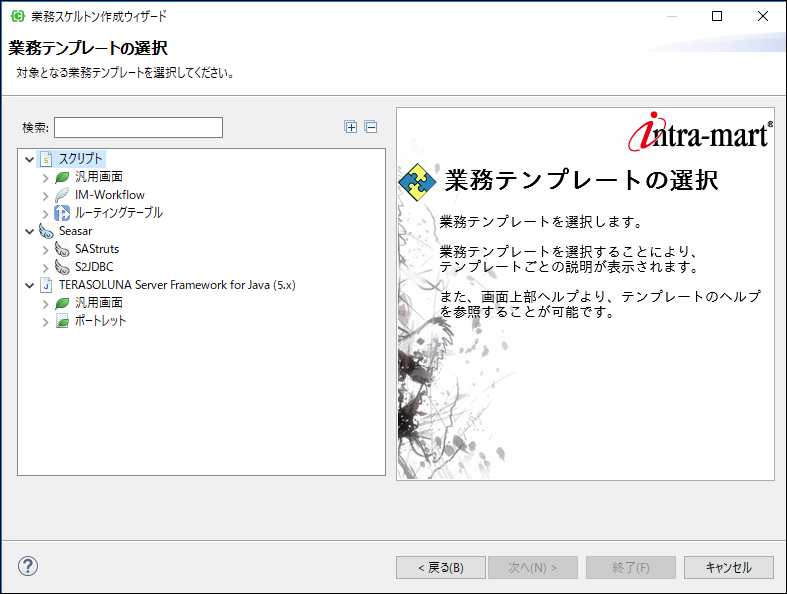Focus the 検索 search input field
Screen dimensions: 787x594
[x=139, y=128]
